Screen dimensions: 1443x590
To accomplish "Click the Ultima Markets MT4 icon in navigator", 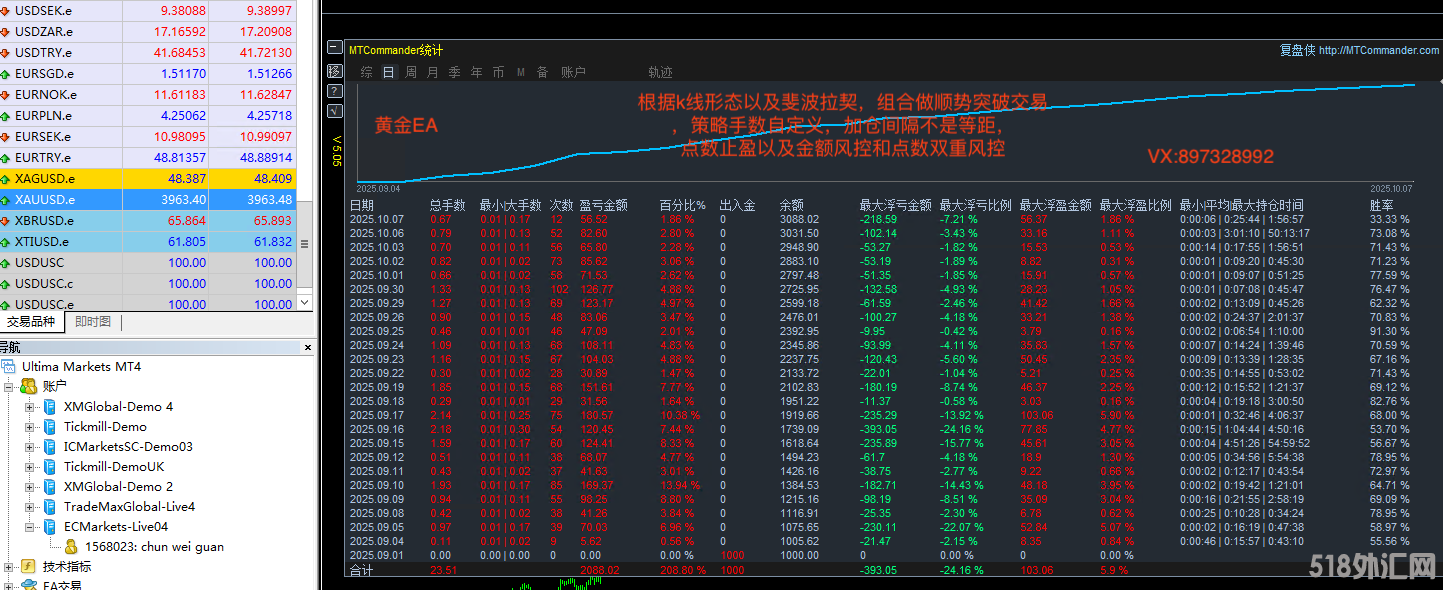I will [x=9, y=367].
